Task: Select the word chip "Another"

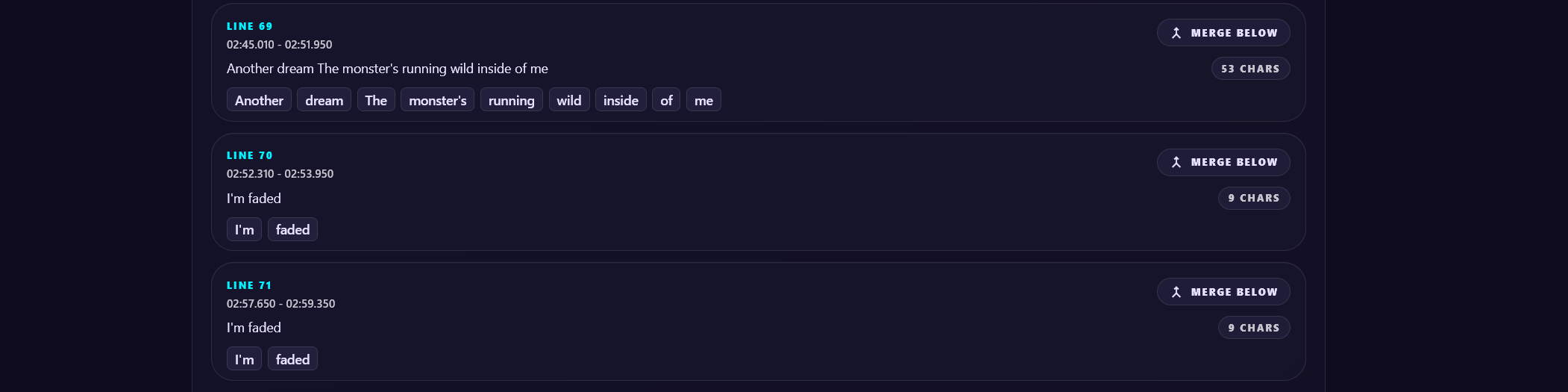Action: pyautogui.click(x=259, y=100)
